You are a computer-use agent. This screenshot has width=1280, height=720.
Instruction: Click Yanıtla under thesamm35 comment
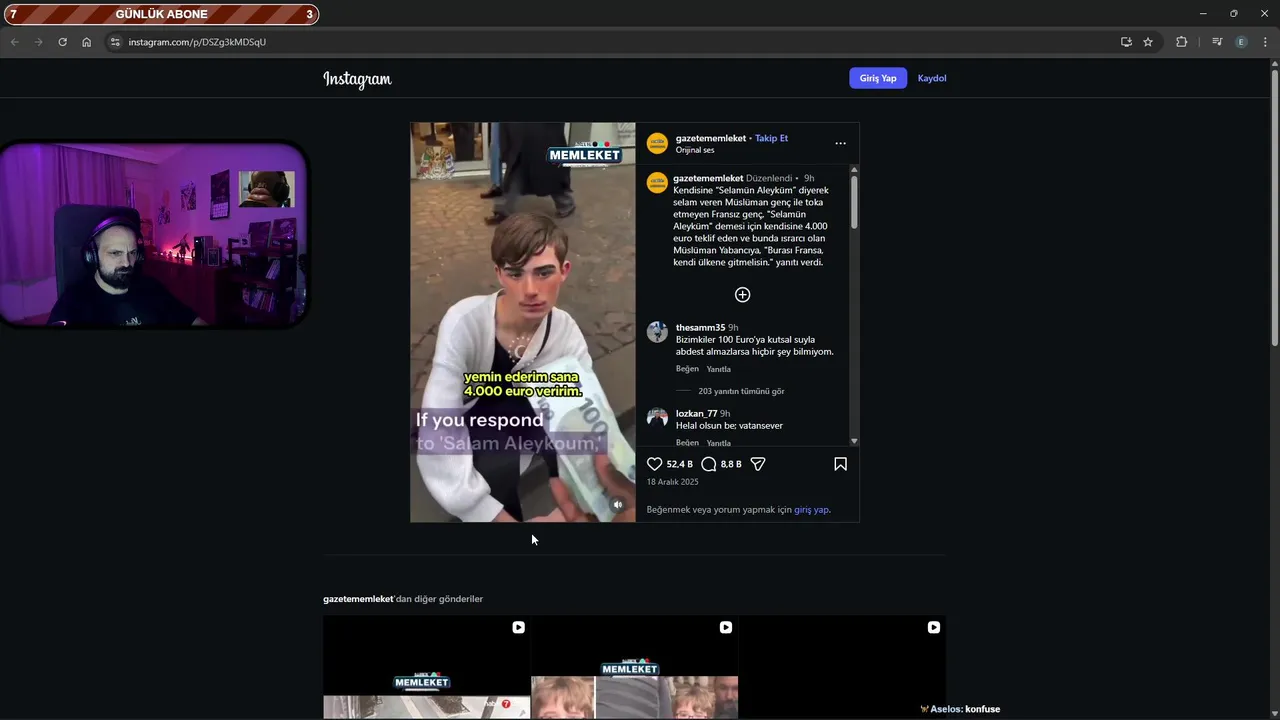tap(719, 369)
